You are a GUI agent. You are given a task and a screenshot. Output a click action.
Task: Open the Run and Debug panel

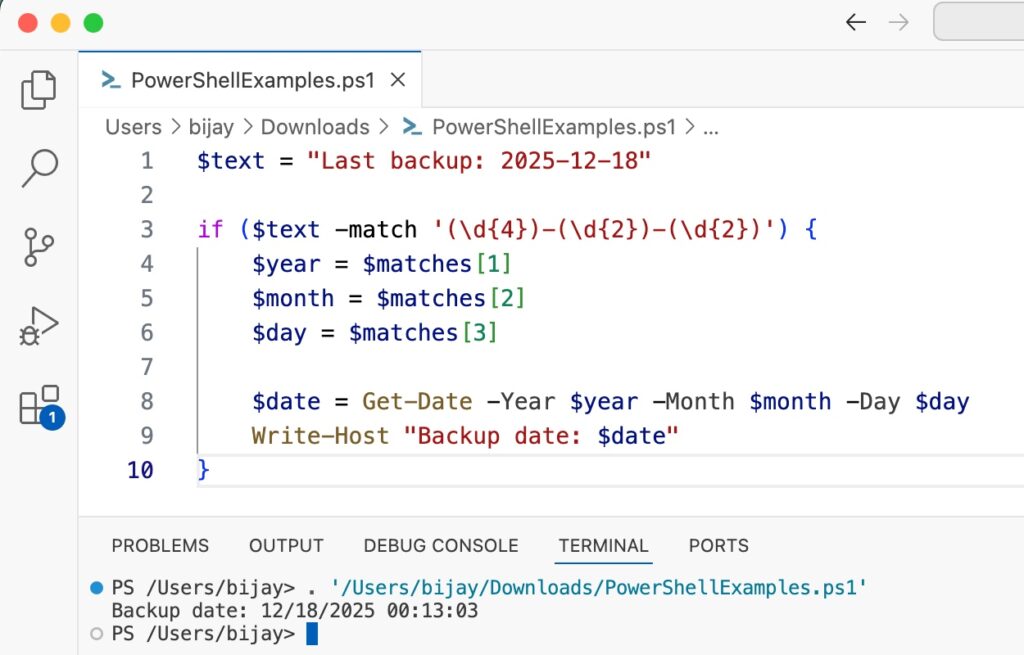tap(38, 325)
